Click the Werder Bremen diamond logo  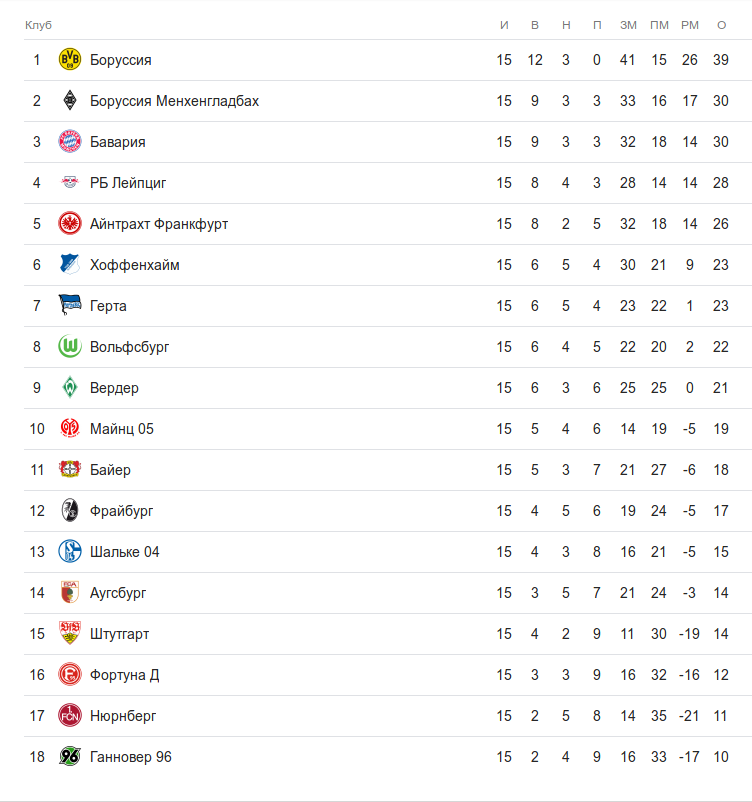(x=69, y=388)
